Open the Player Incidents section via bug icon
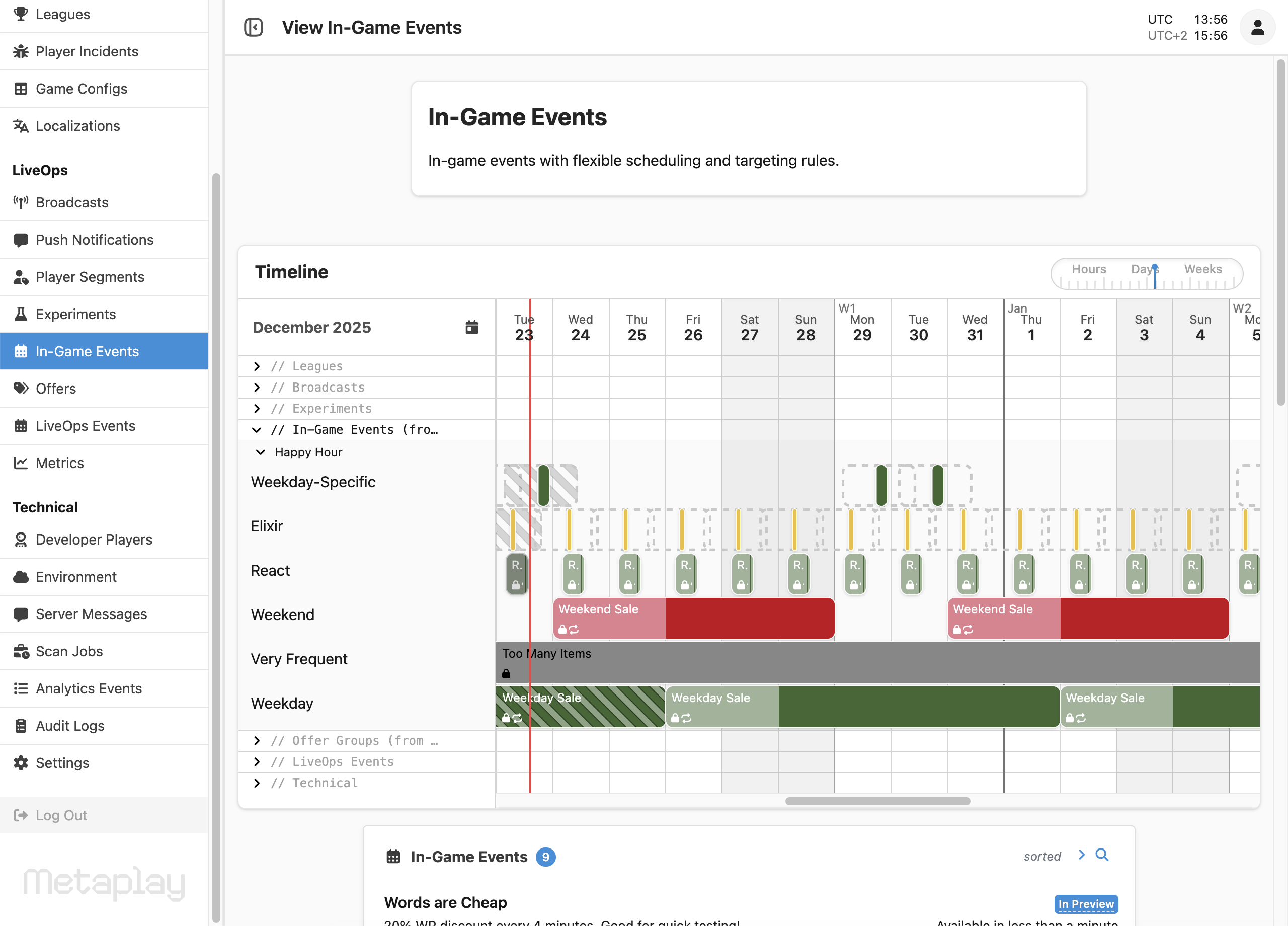Screen dimensions: 1288x926 point(21,51)
